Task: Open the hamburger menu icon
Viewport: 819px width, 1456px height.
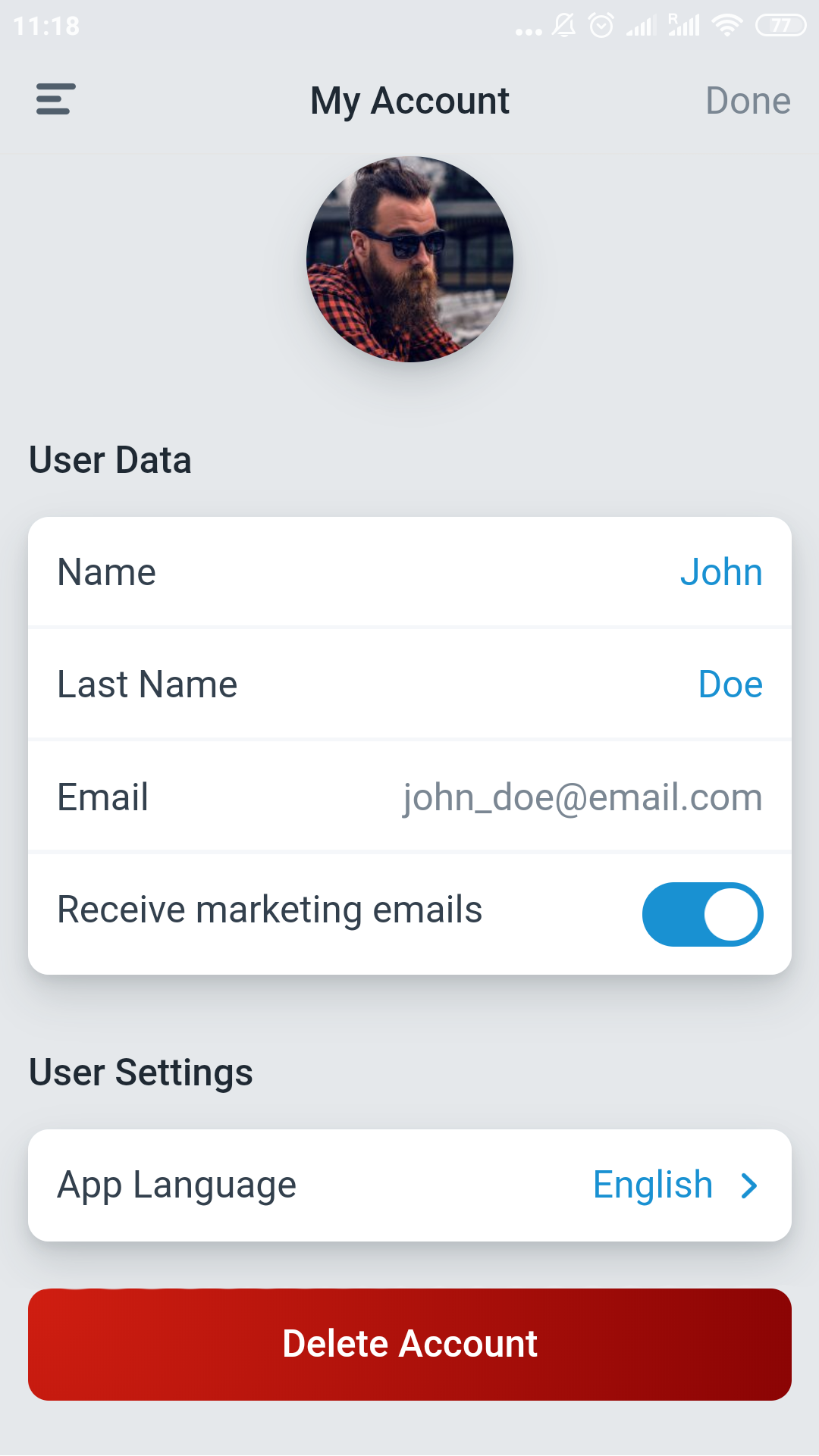Action: click(55, 99)
